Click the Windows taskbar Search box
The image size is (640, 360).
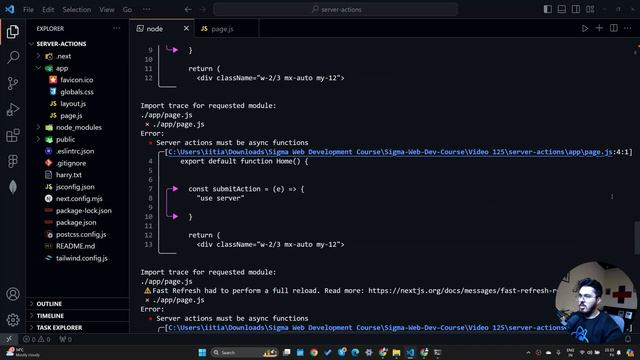coord(244,352)
